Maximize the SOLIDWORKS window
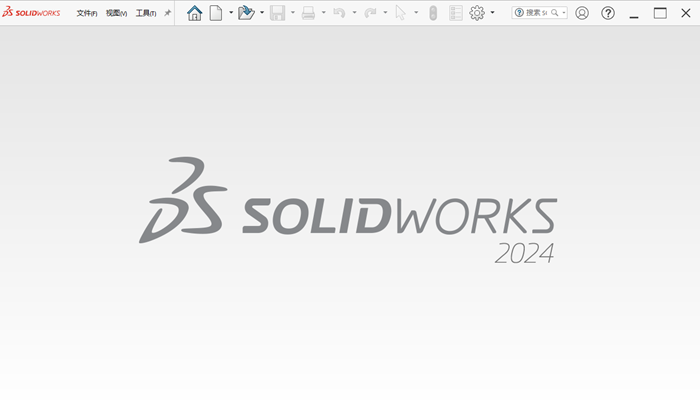Image resolution: width=700 pixels, height=400 pixels. click(660, 13)
